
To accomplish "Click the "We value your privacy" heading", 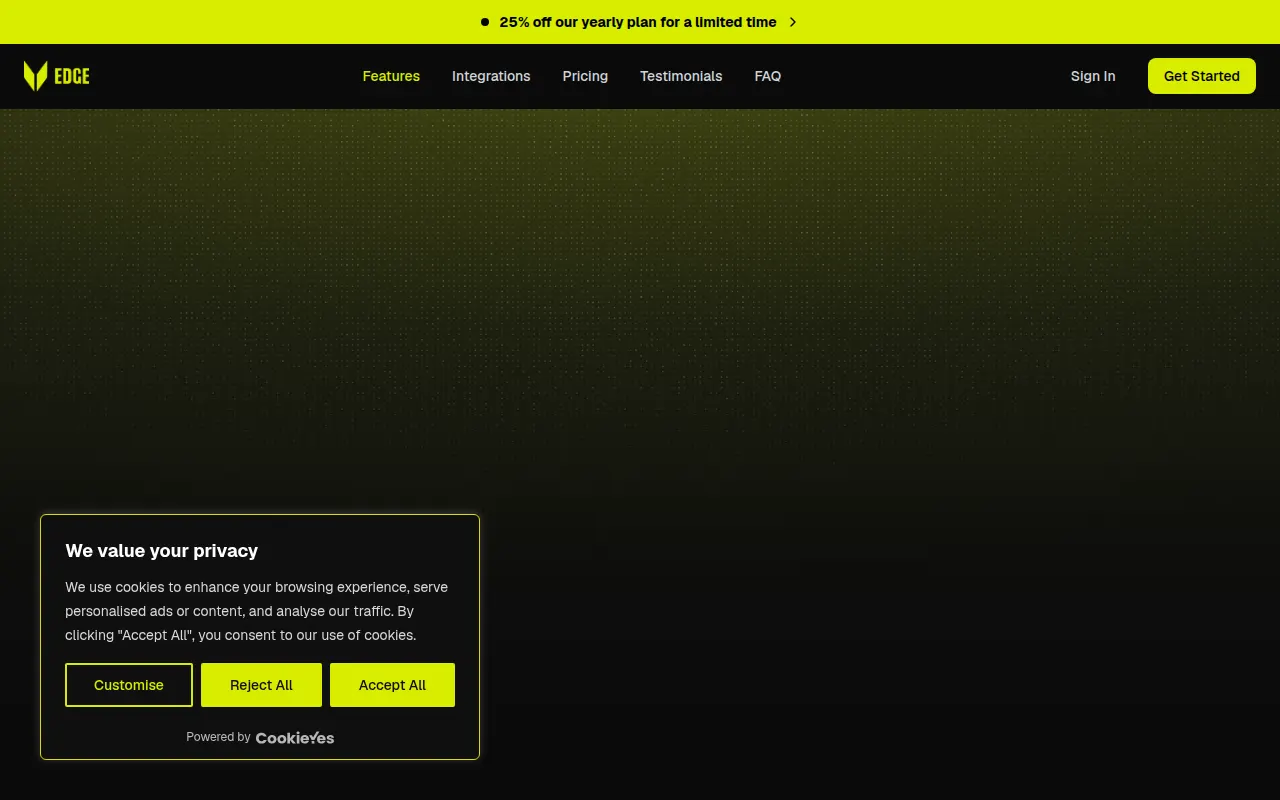I will tap(162, 551).
